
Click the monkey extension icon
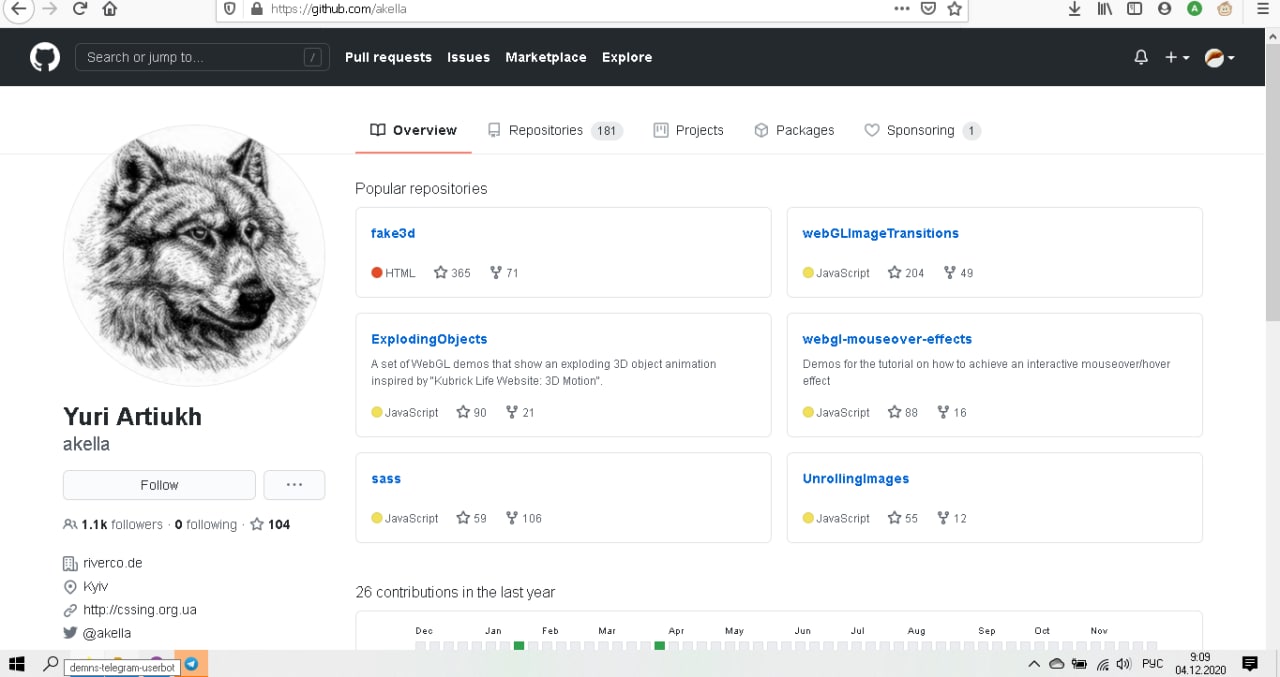coord(1224,9)
